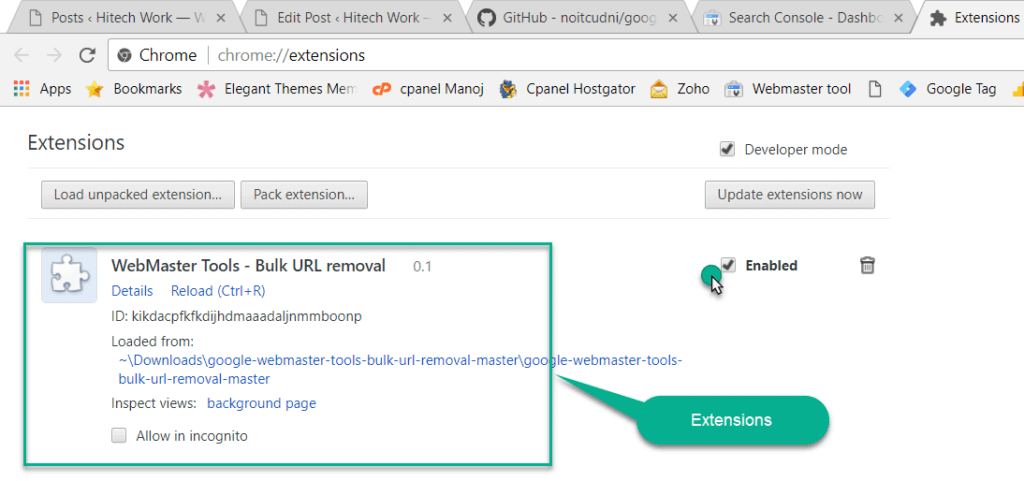Check Allow in incognito
Screen dimensions: 1024x481
pos(119,435)
